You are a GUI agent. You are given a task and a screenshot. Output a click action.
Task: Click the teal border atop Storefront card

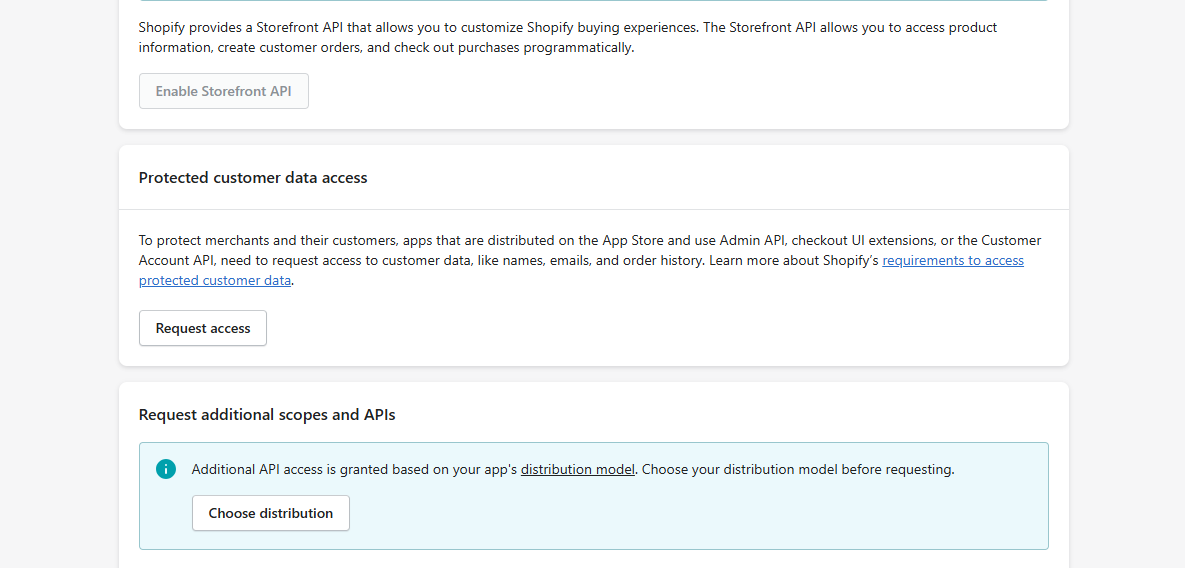tap(594, 1)
